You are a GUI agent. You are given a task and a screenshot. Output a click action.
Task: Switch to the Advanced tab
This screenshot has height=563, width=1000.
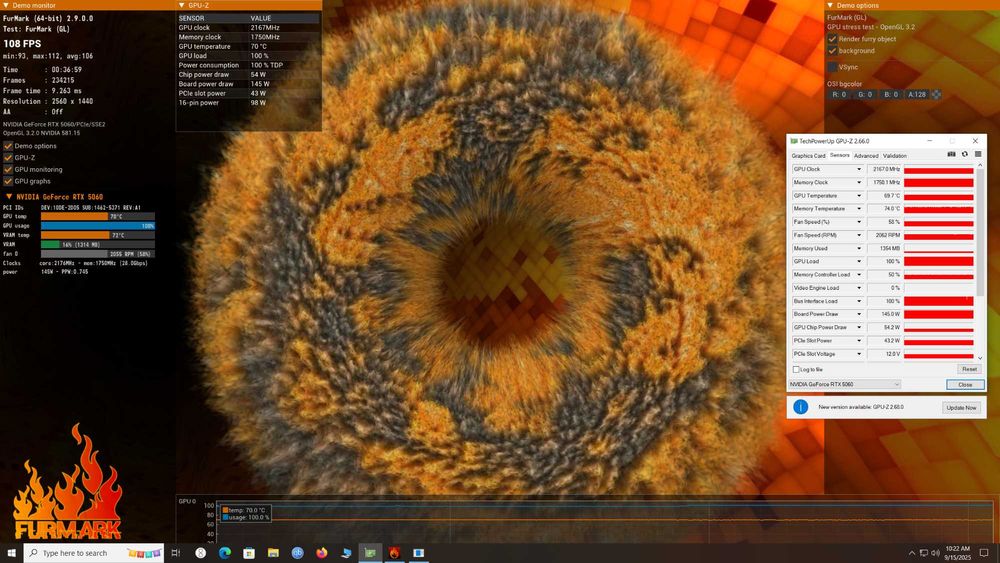pyautogui.click(x=866, y=156)
